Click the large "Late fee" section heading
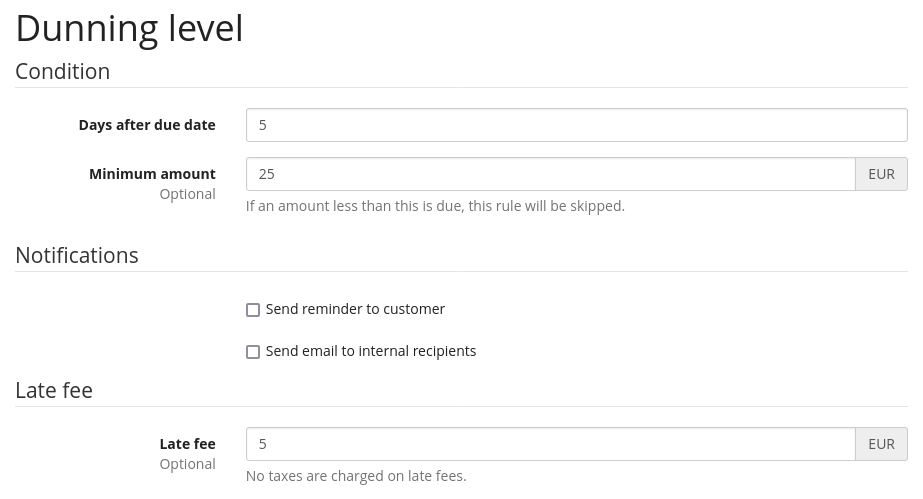Viewport: 923px width, 499px height. 54,391
